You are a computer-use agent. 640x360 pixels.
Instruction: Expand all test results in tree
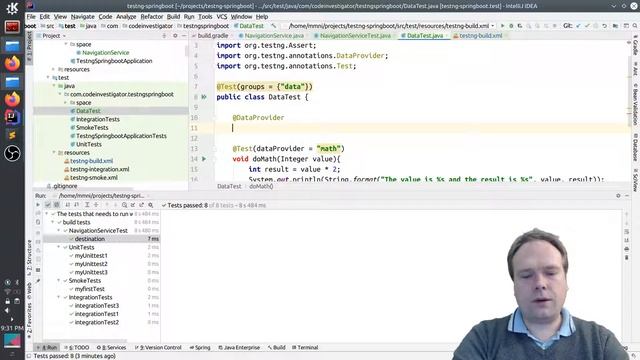[x=87, y=205]
